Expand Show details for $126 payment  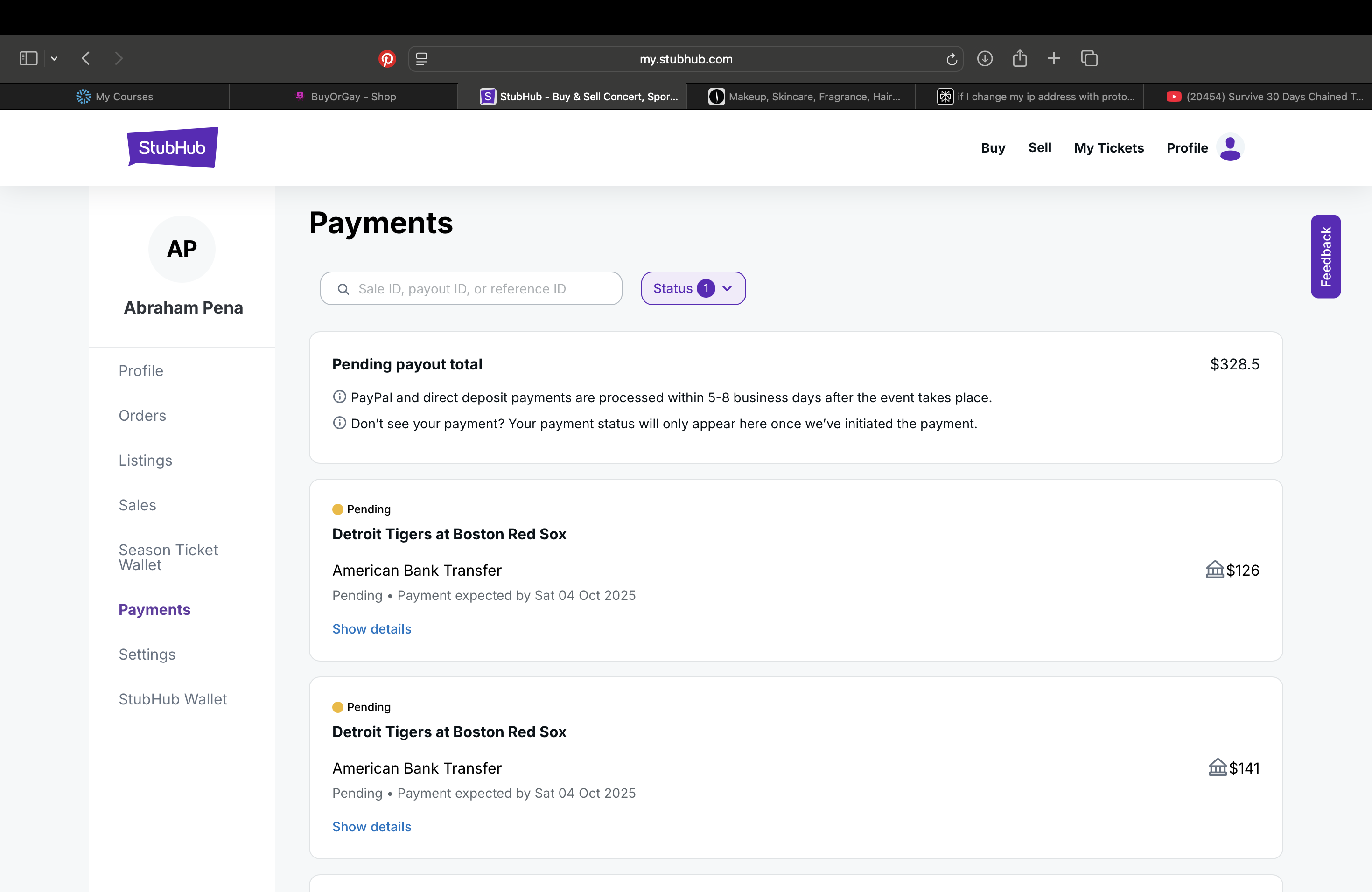pyautogui.click(x=371, y=629)
